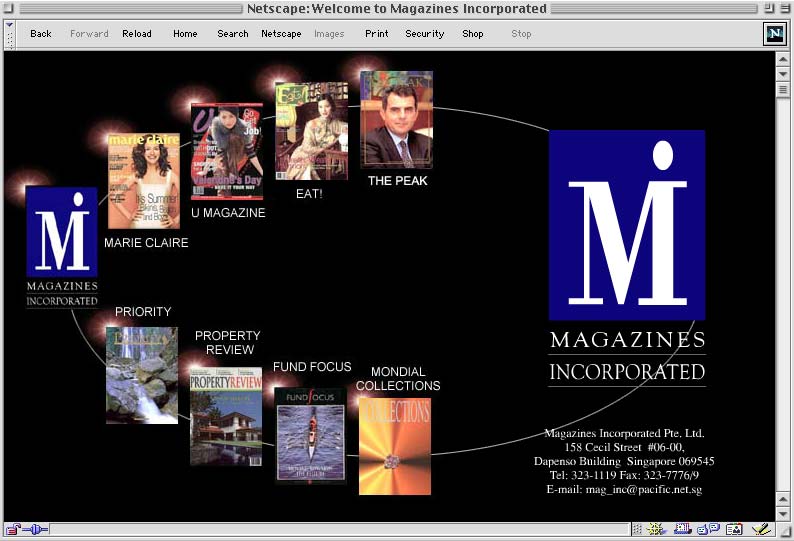This screenshot has width=794, height=541.
Task: Click the Back toolbar button
Action: click(41, 34)
